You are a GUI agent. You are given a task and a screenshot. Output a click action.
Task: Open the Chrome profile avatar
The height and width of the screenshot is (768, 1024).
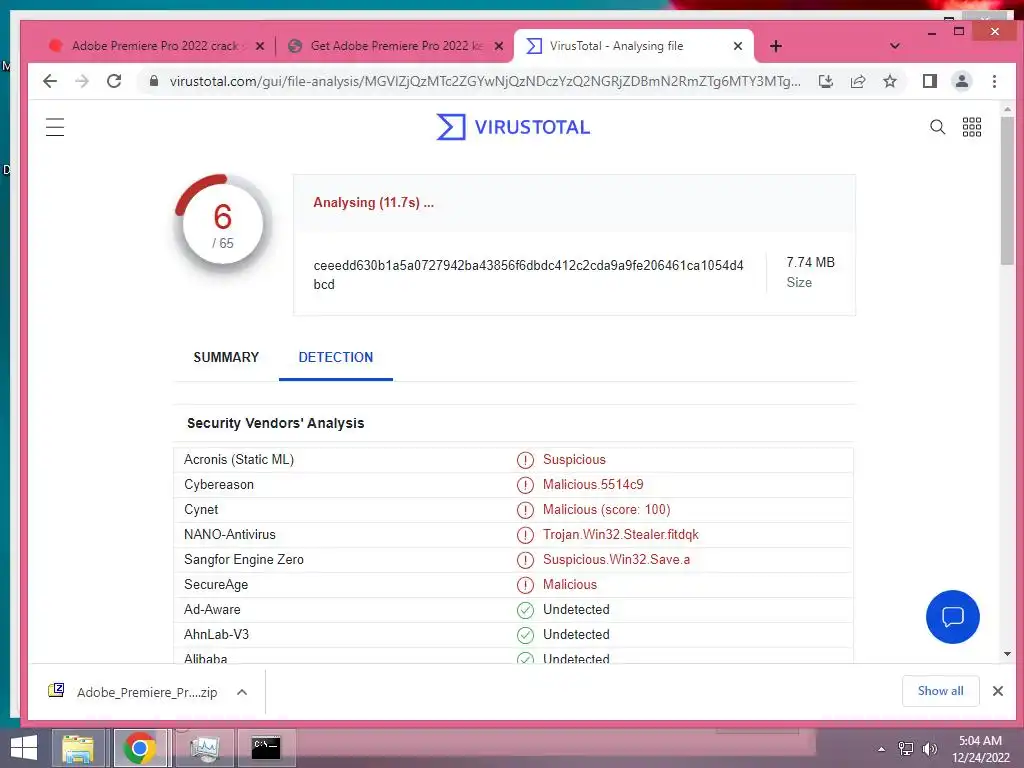(962, 81)
